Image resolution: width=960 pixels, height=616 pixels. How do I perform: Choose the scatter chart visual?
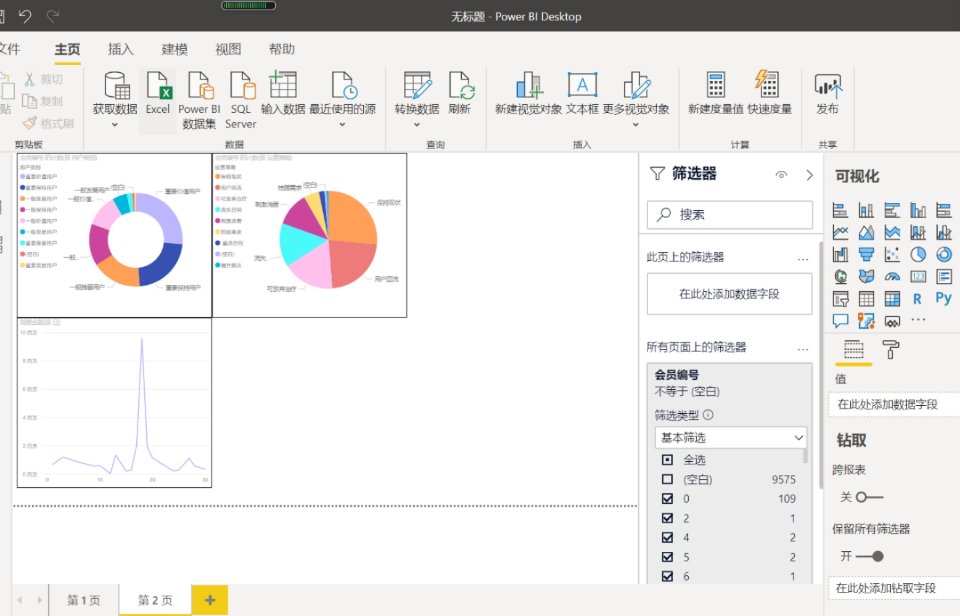(892, 254)
